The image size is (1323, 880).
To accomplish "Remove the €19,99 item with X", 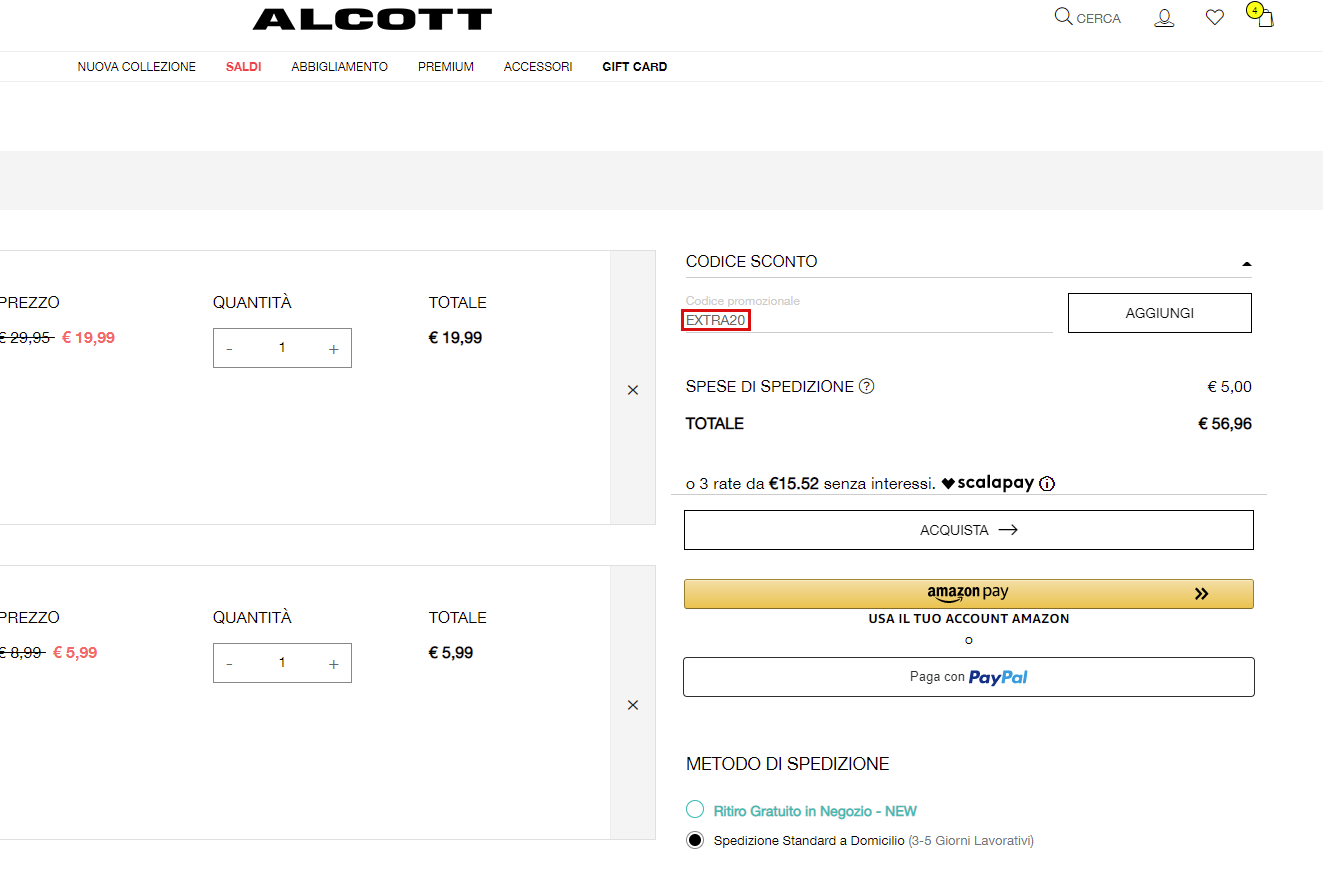I will (632, 390).
